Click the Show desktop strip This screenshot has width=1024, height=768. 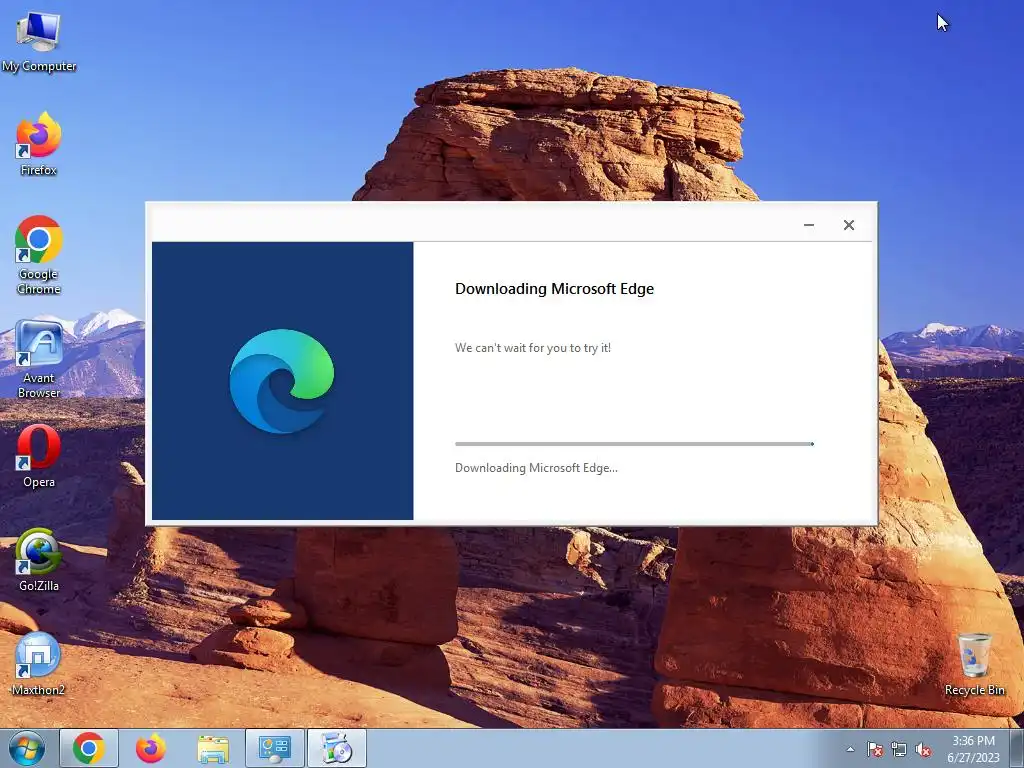[x=1017, y=748]
